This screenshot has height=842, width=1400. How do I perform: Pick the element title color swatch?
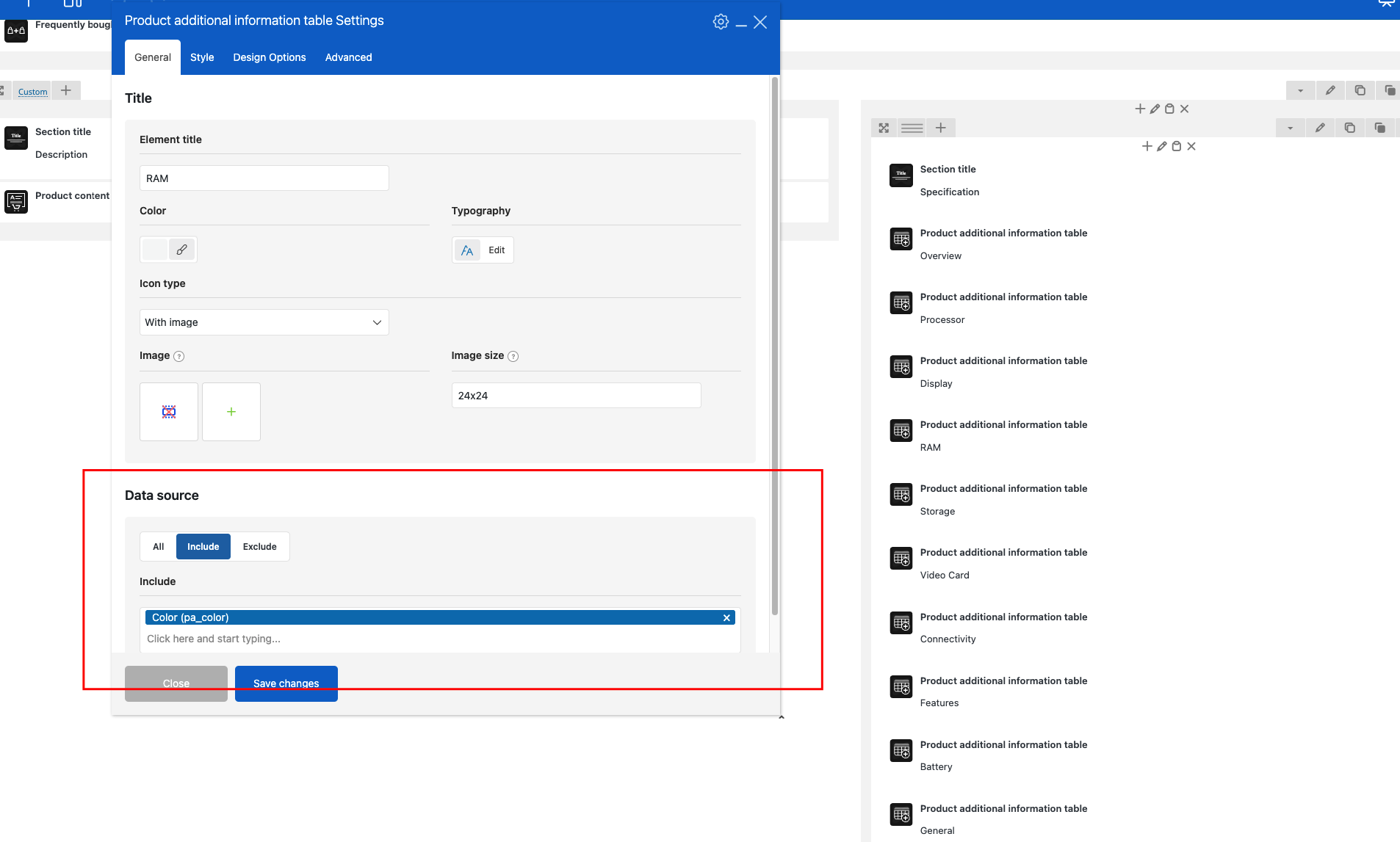(x=155, y=250)
